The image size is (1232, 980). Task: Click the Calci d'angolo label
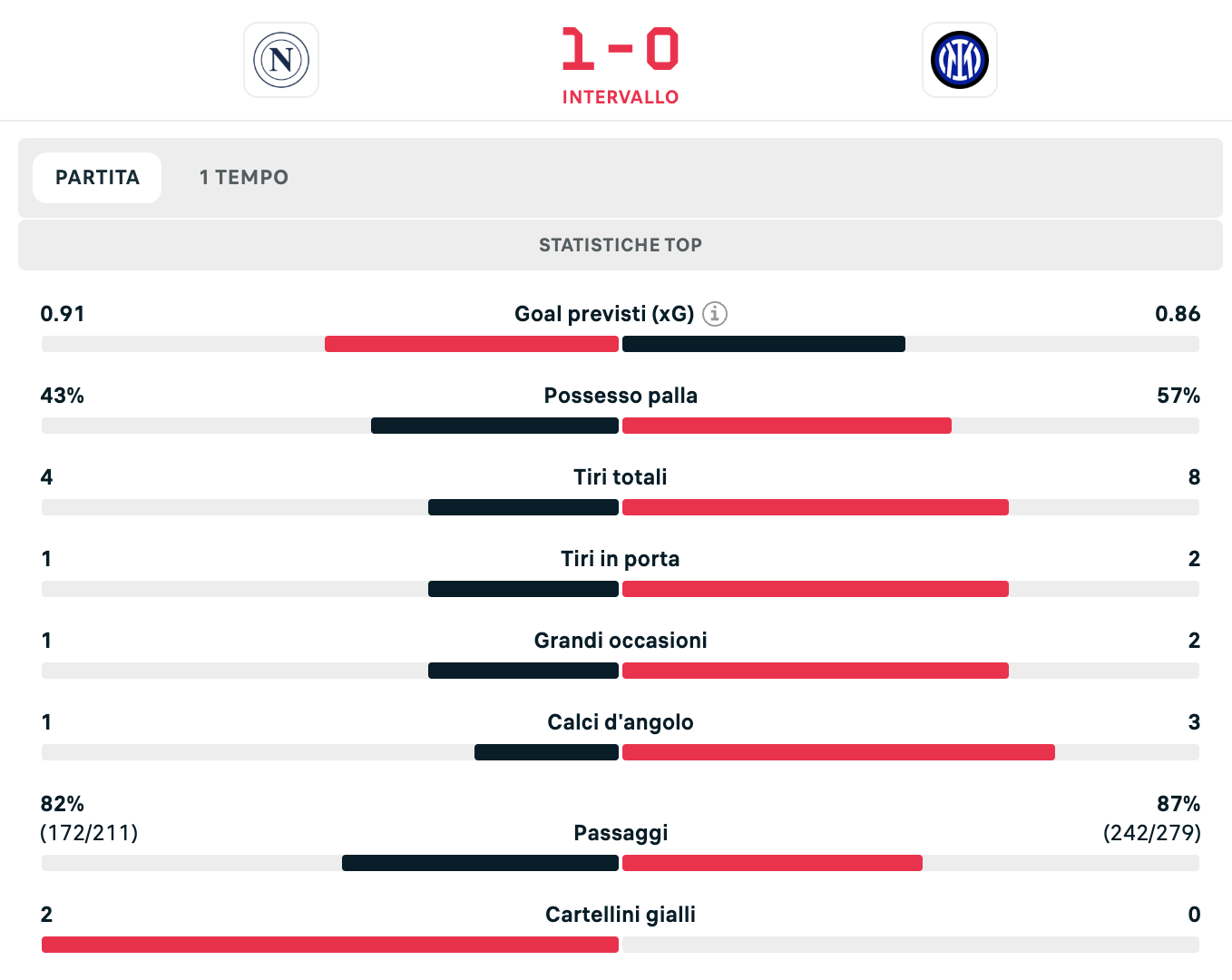621,722
